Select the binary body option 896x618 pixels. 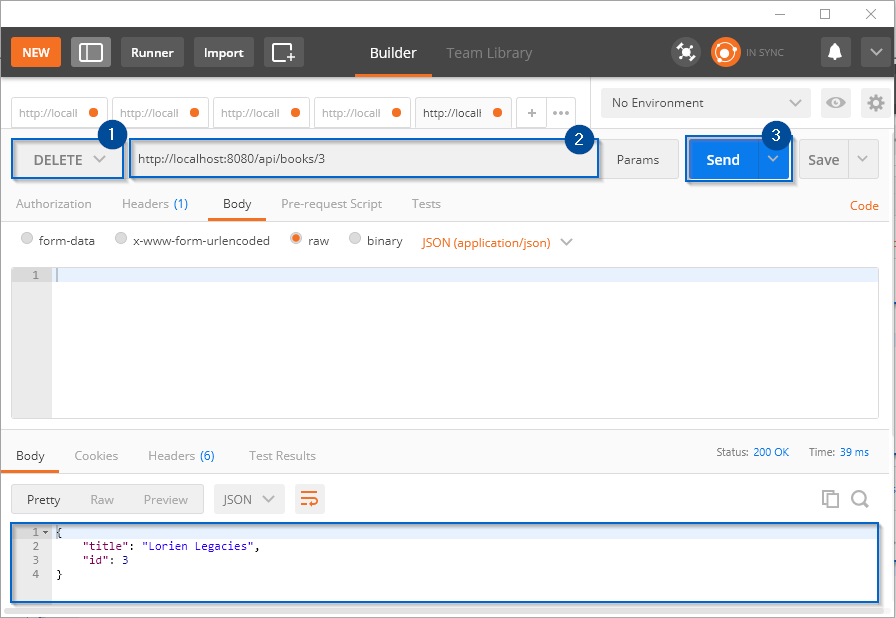[355, 238]
